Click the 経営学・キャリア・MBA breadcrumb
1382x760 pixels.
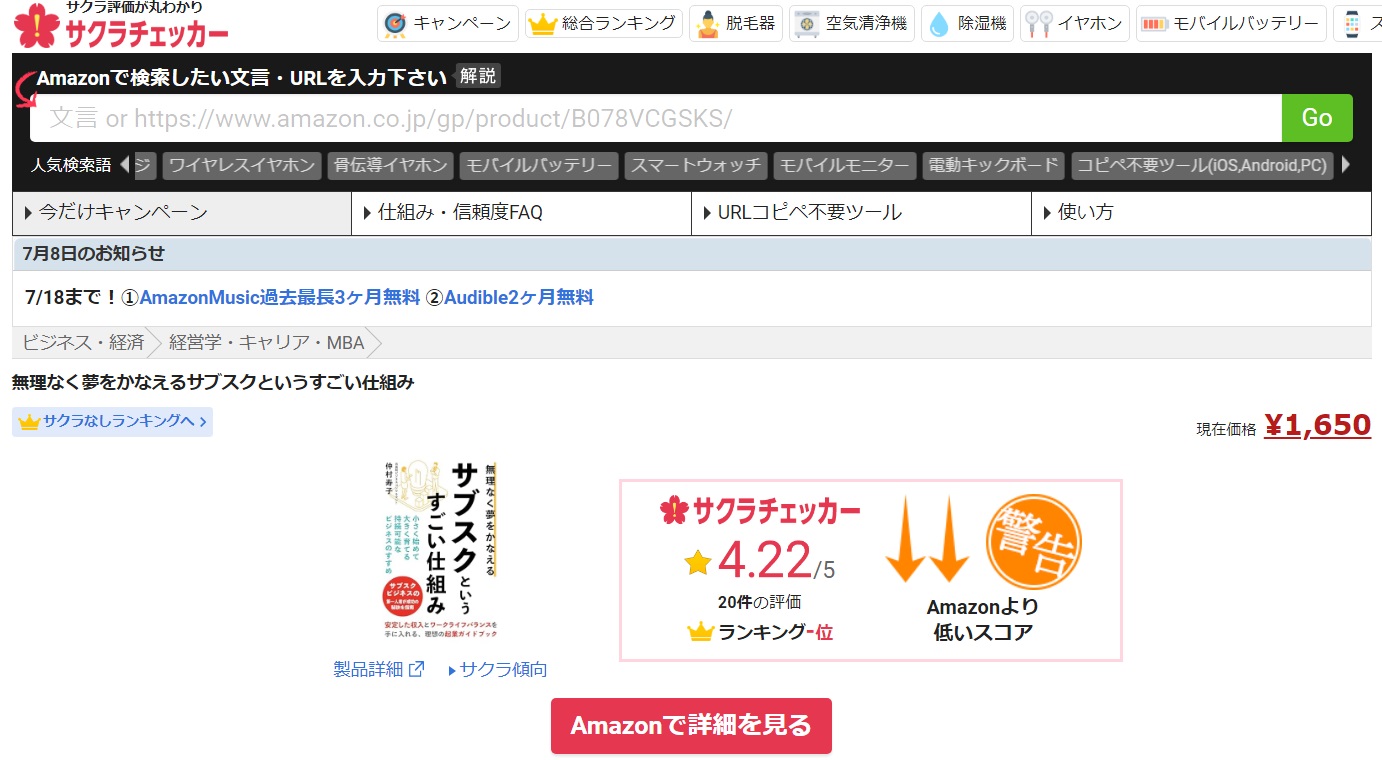(x=267, y=343)
